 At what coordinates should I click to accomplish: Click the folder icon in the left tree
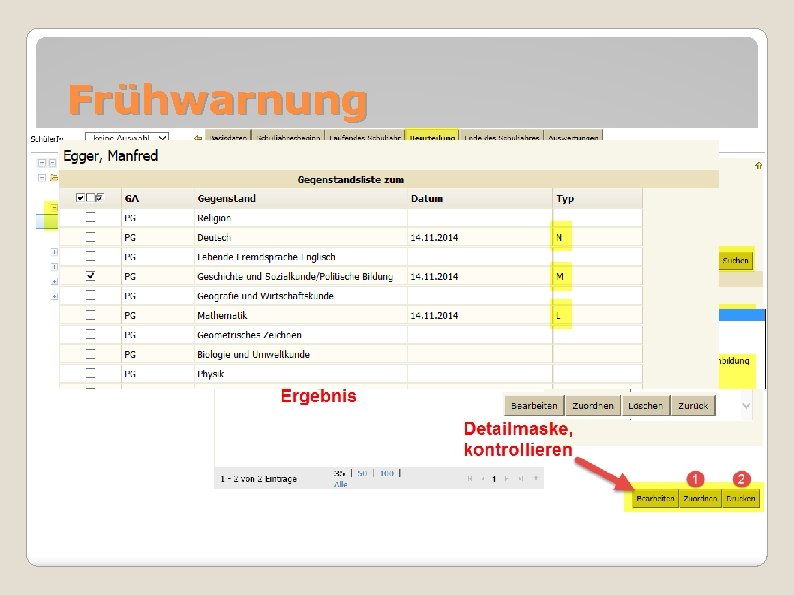coord(54,178)
